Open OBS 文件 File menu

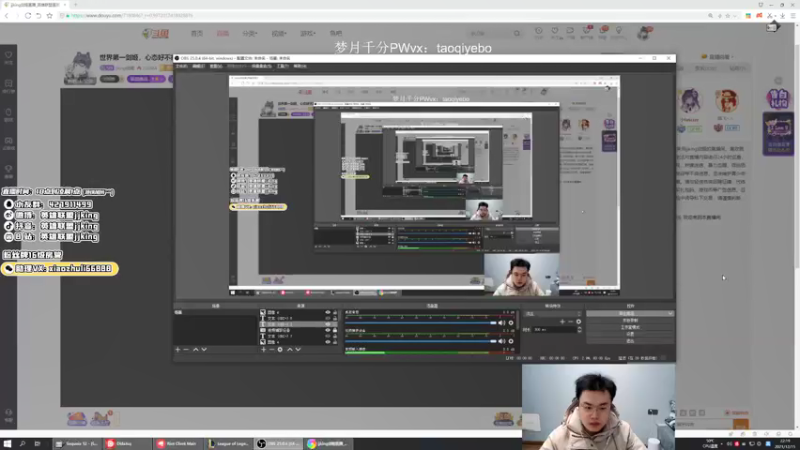pyautogui.click(x=182, y=66)
